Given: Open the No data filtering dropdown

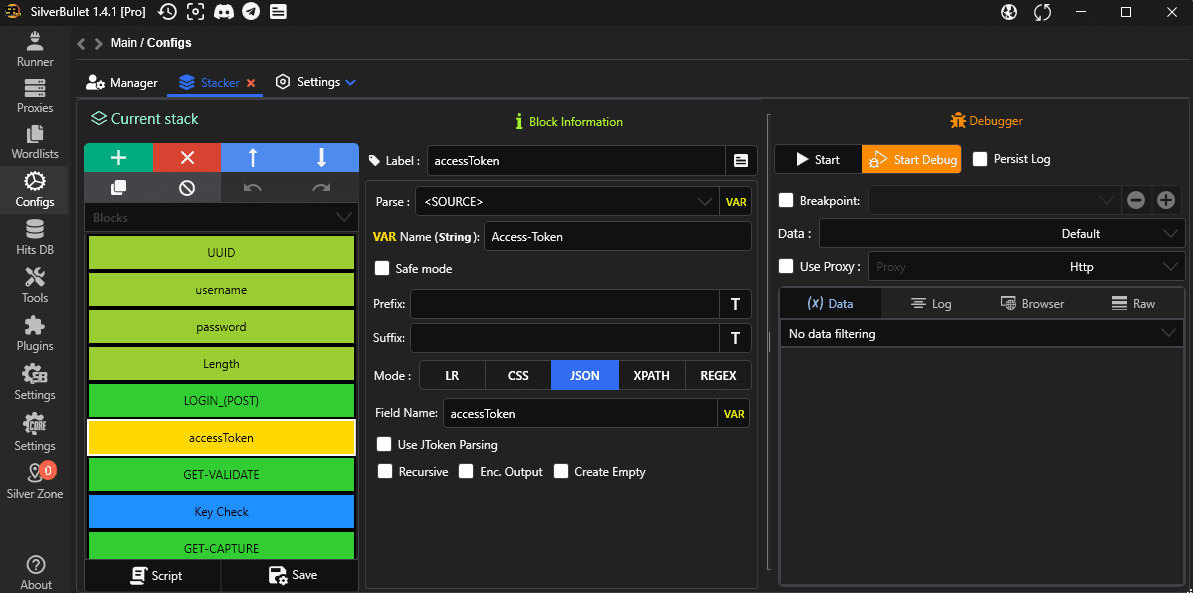Looking at the screenshot, I should tap(980, 334).
